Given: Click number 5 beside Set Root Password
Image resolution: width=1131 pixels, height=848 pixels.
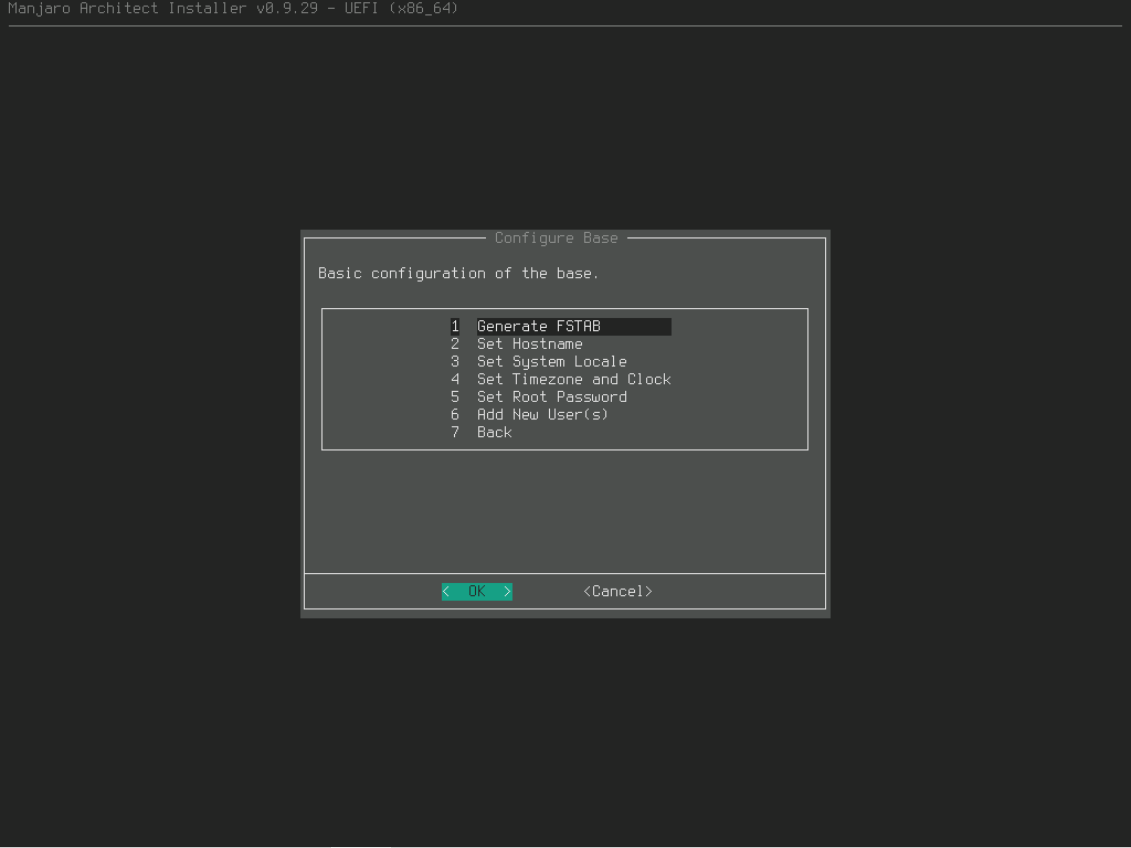Looking at the screenshot, I should click(455, 397).
